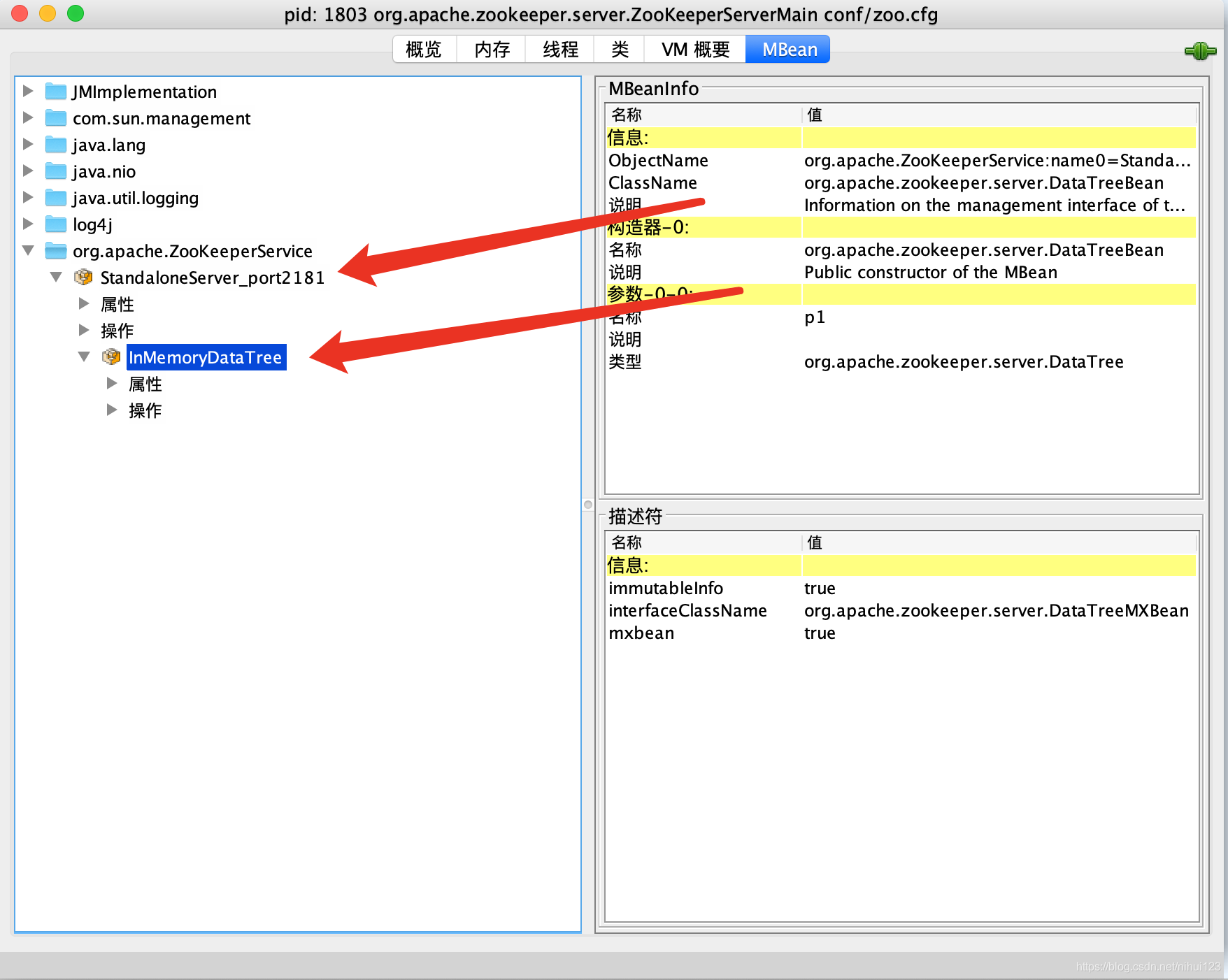Click the interfaceClassName descriptor row
This screenshot has height=980, width=1228.
[901, 610]
